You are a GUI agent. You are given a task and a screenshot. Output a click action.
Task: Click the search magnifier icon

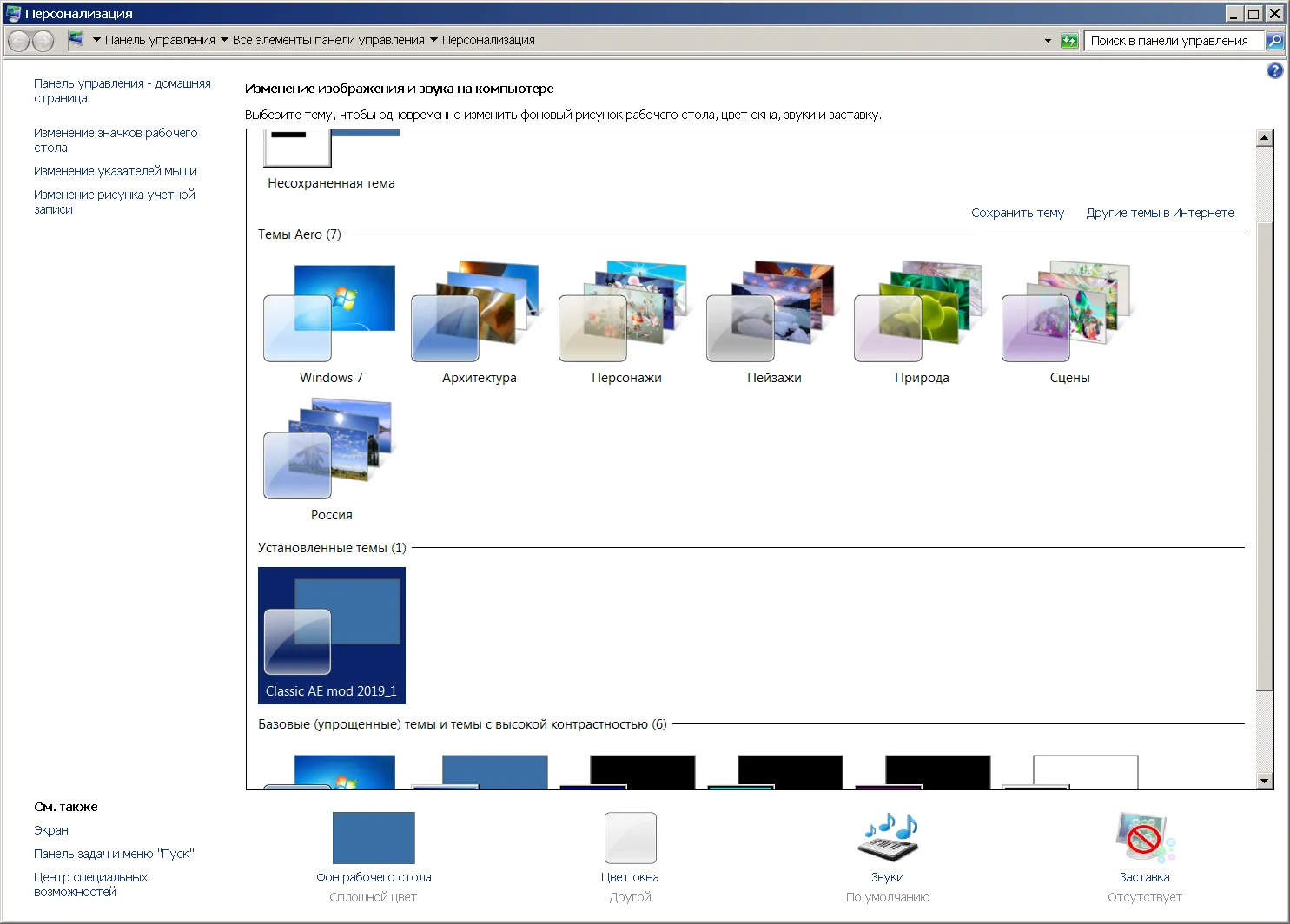click(x=1274, y=40)
